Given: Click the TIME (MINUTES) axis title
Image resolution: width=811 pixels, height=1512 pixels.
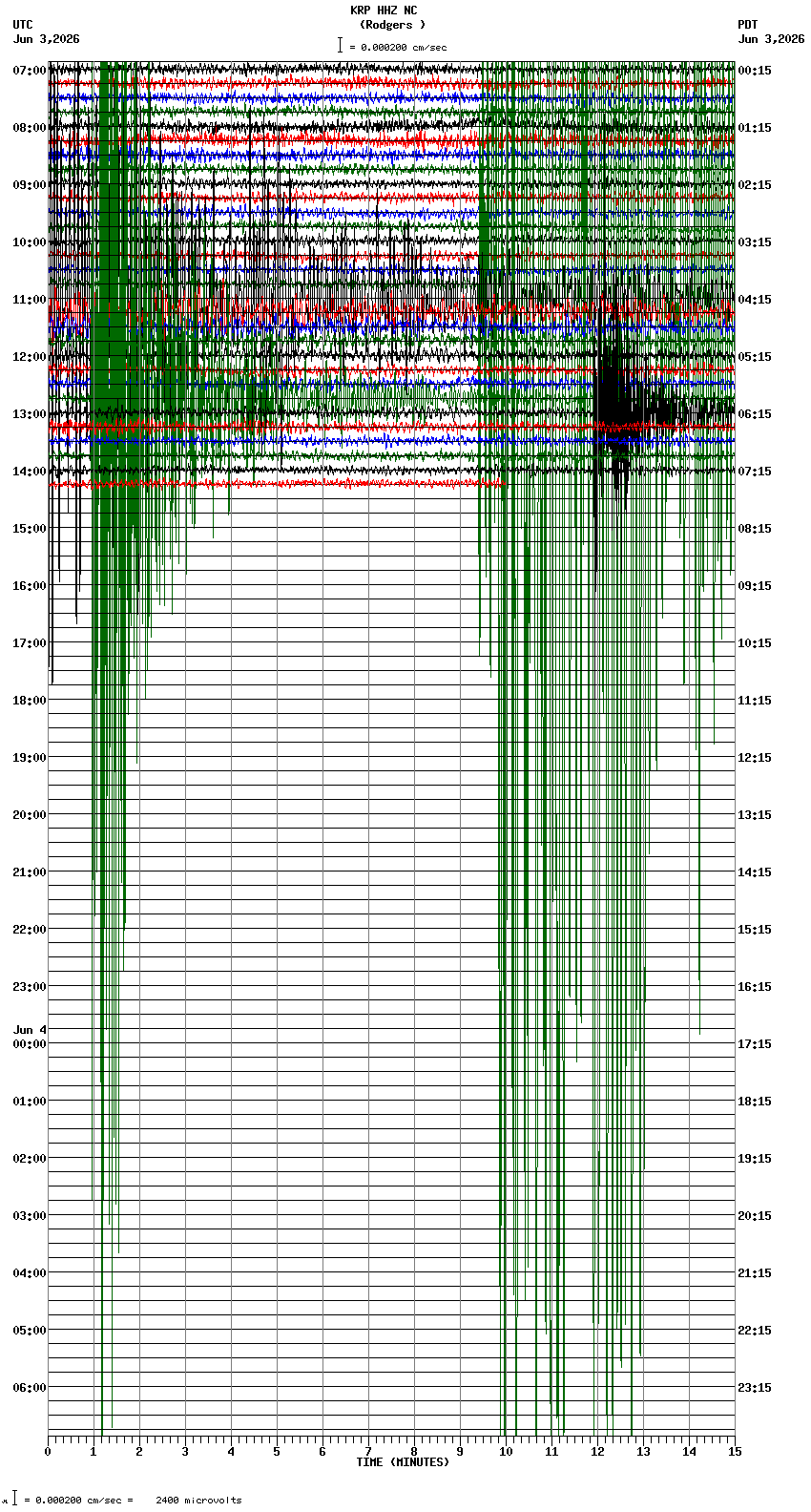Looking at the screenshot, I should [403, 1462].
